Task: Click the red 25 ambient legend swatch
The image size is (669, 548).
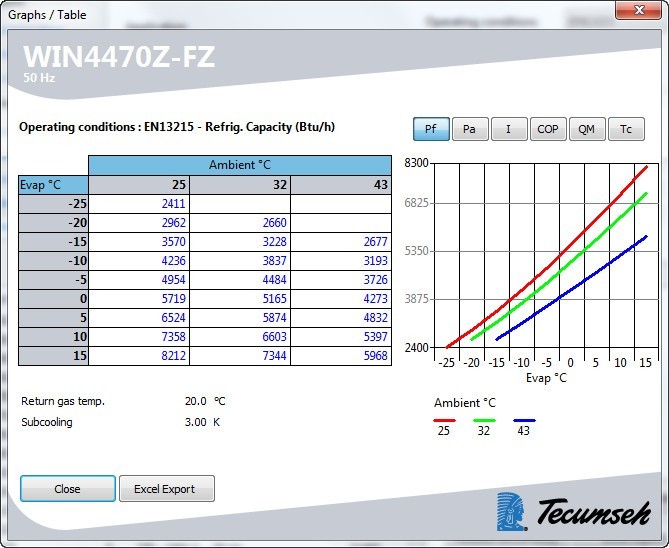Action: [444, 420]
